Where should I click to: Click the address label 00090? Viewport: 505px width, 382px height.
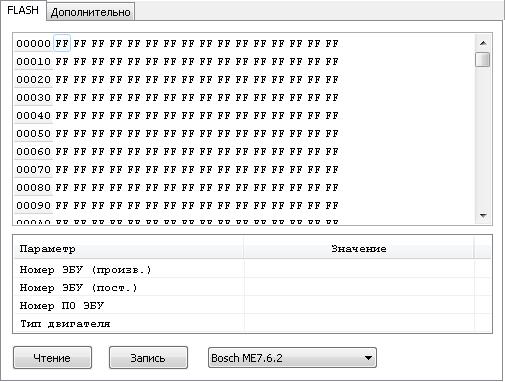(x=33, y=206)
